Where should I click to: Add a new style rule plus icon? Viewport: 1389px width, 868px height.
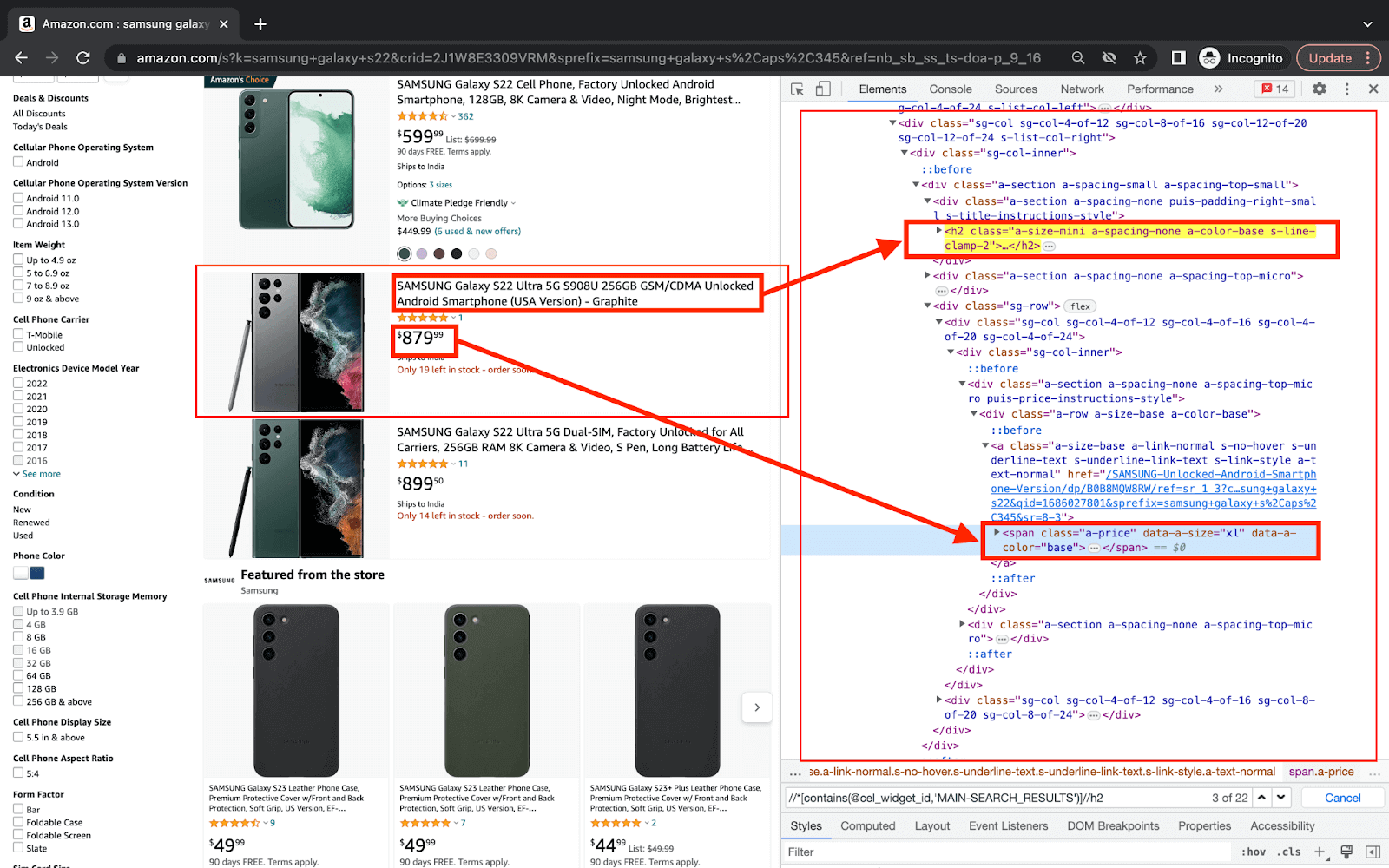coord(1320,852)
